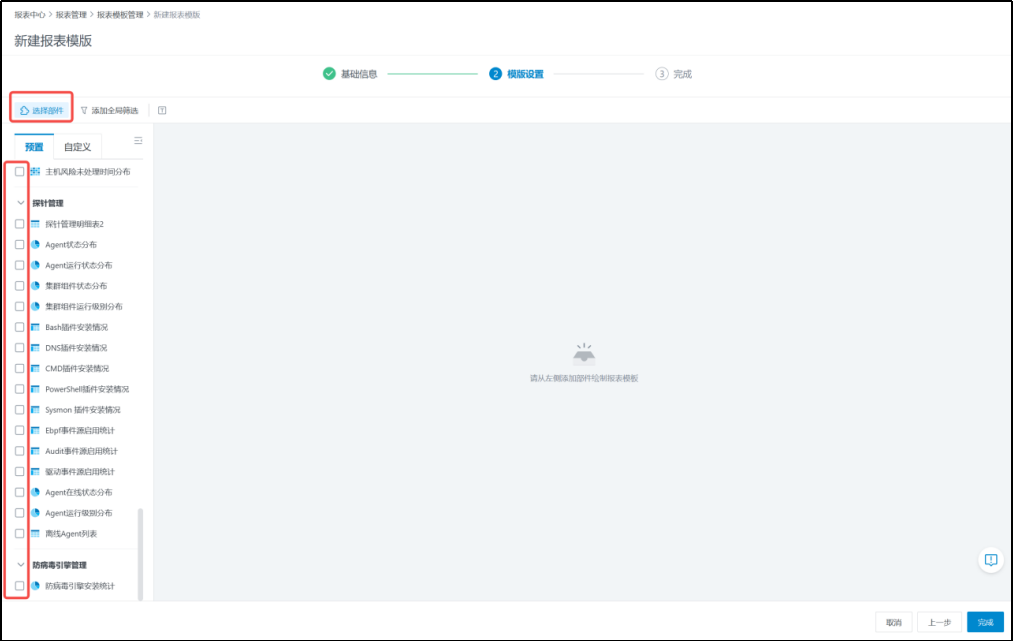The image size is (1013, 641).
Task: Click the Agent运行级别分布 label
Action: pyautogui.click(x=79, y=513)
